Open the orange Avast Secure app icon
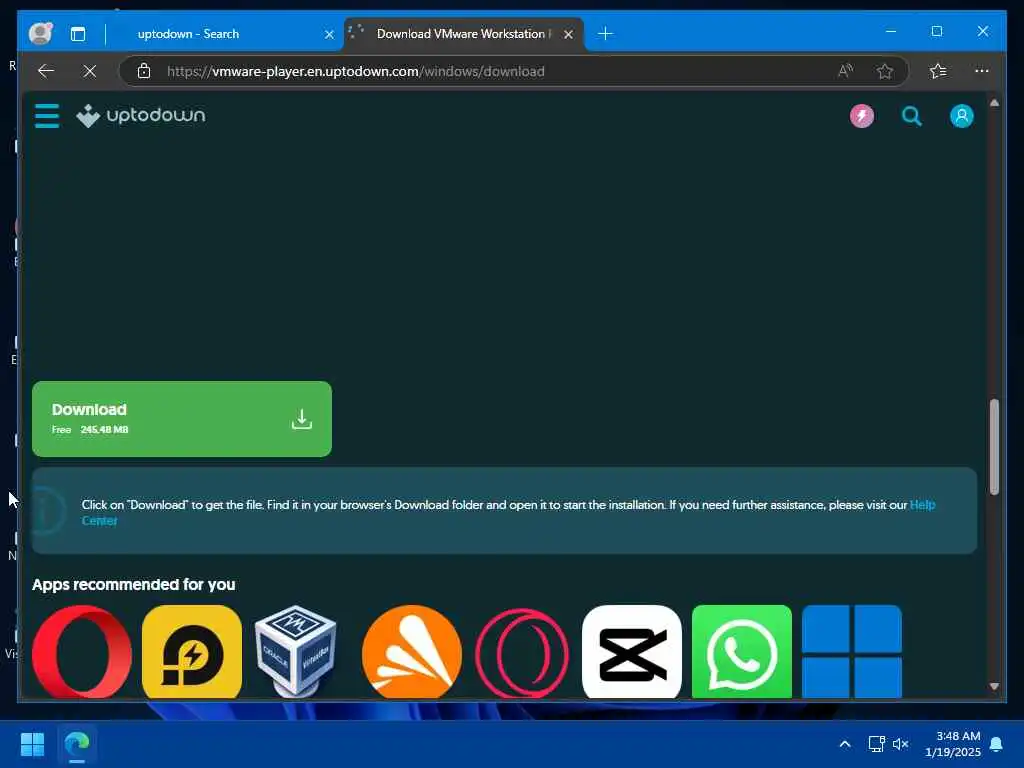The image size is (1024, 768). coord(411,652)
